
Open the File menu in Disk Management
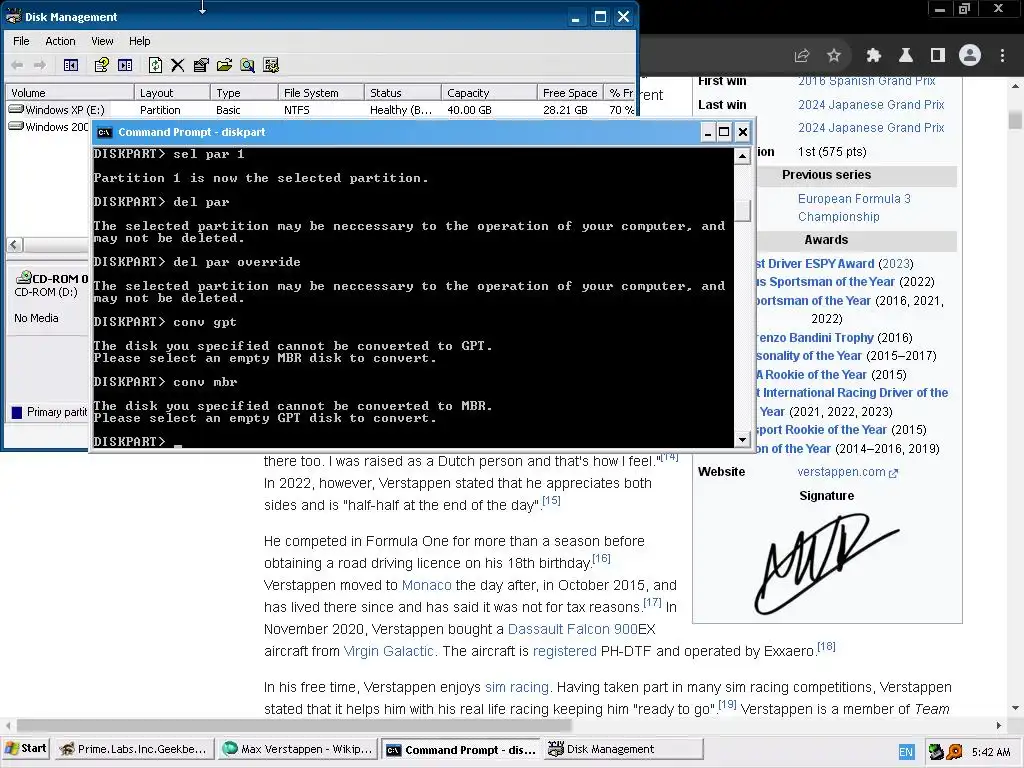pyautogui.click(x=22, y=41)
